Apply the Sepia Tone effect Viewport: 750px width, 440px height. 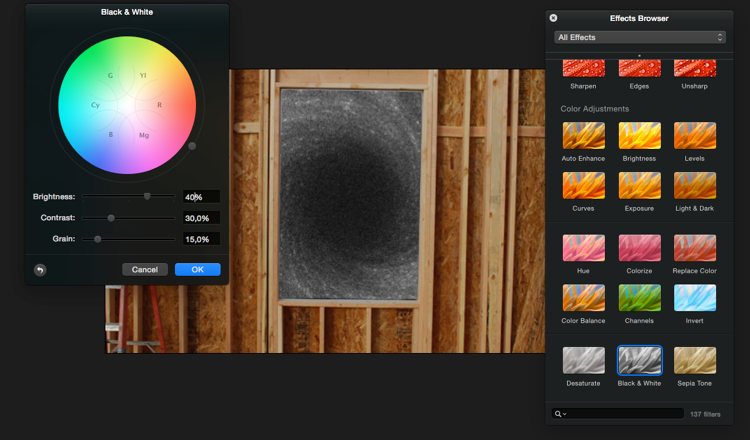(695, 361)
